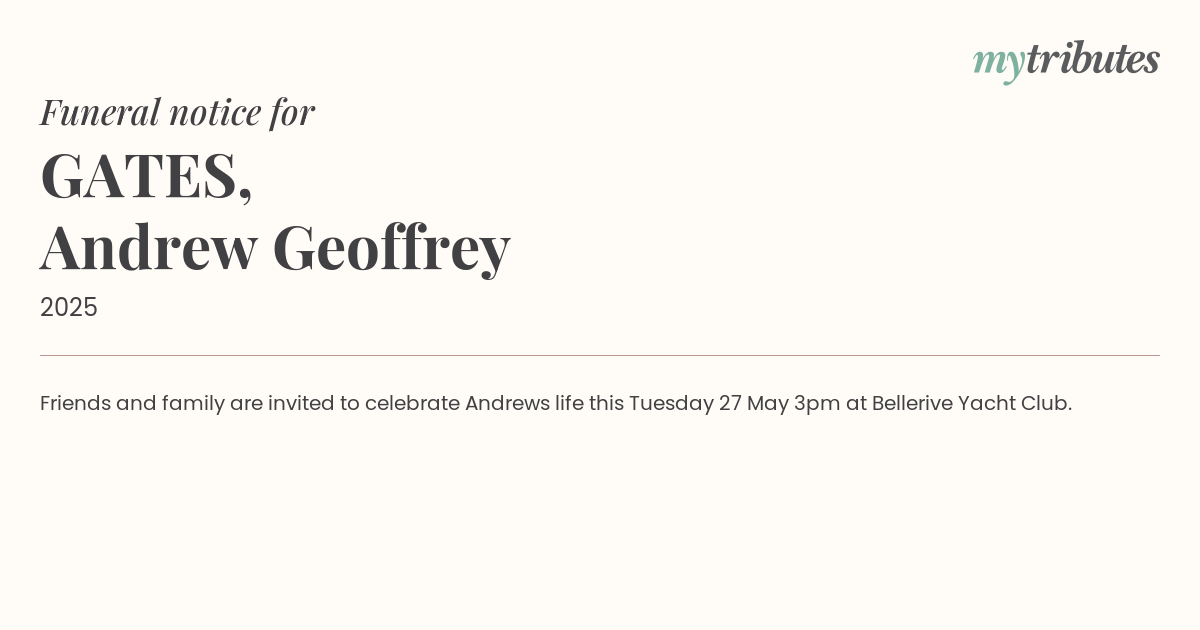Click the year 2025

(69, 307)
